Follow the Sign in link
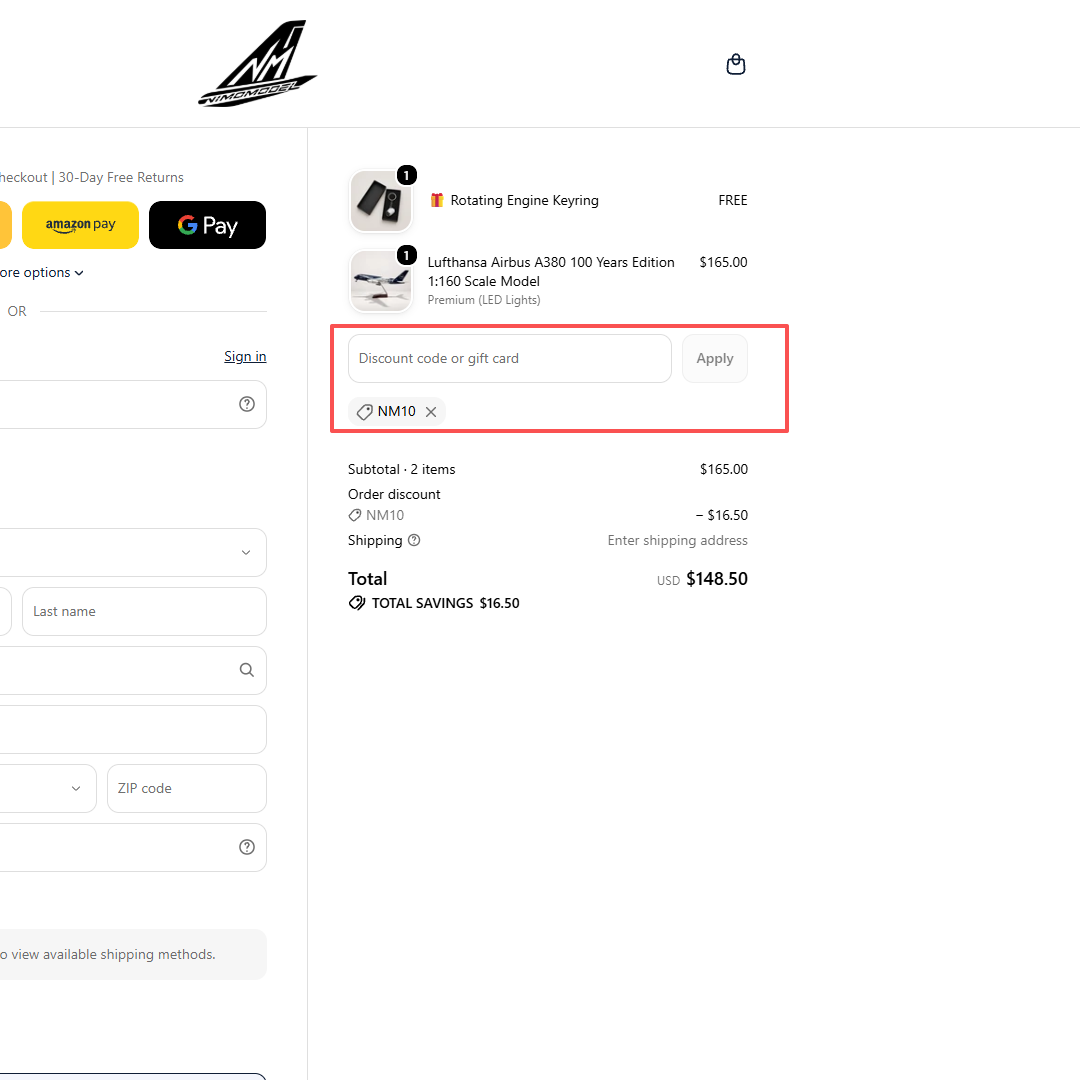Screen dimensions: 1080x1080 [x=245, y=356]
